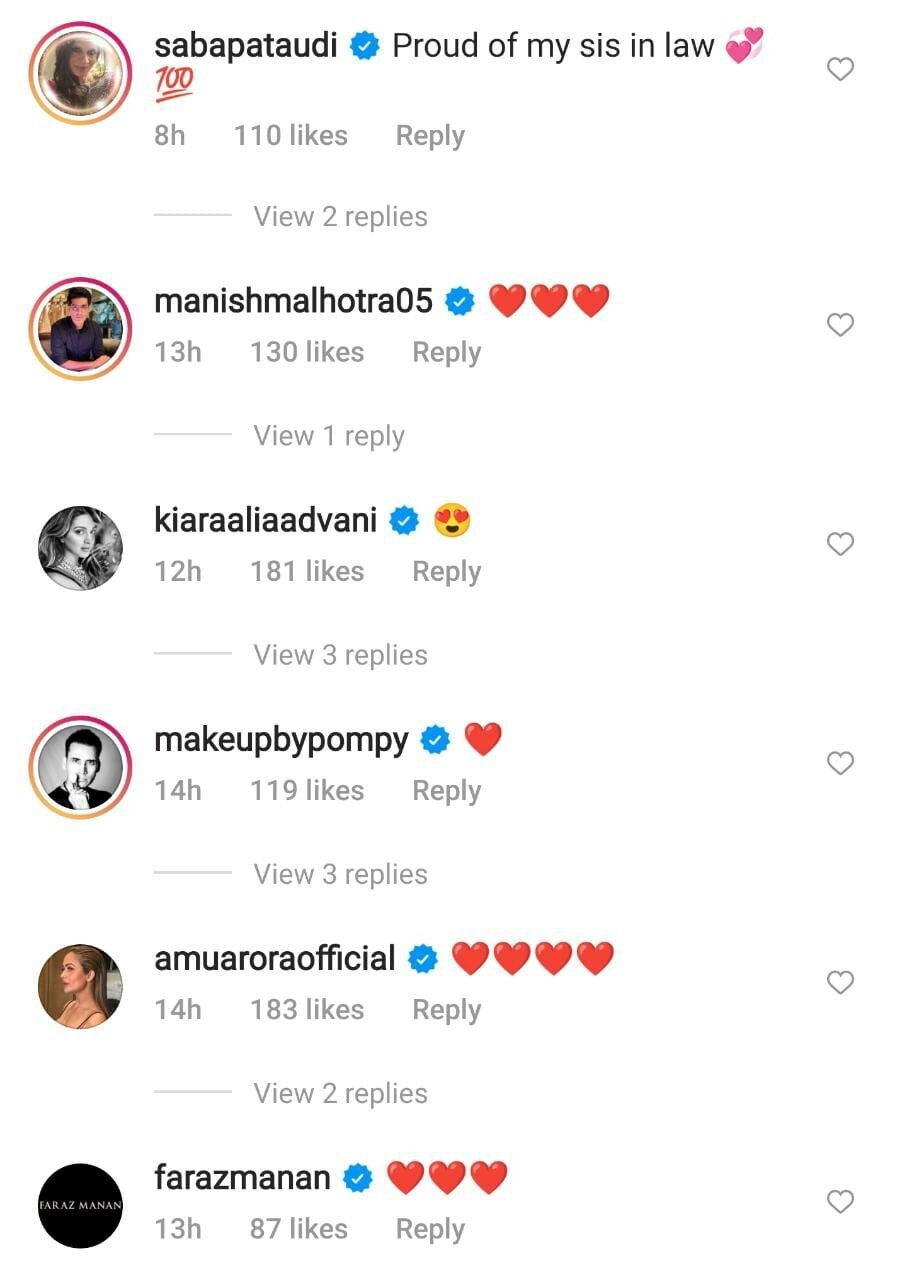
Task: Open amuaroraofficial's profile avatar
Action: pos(80,986)
